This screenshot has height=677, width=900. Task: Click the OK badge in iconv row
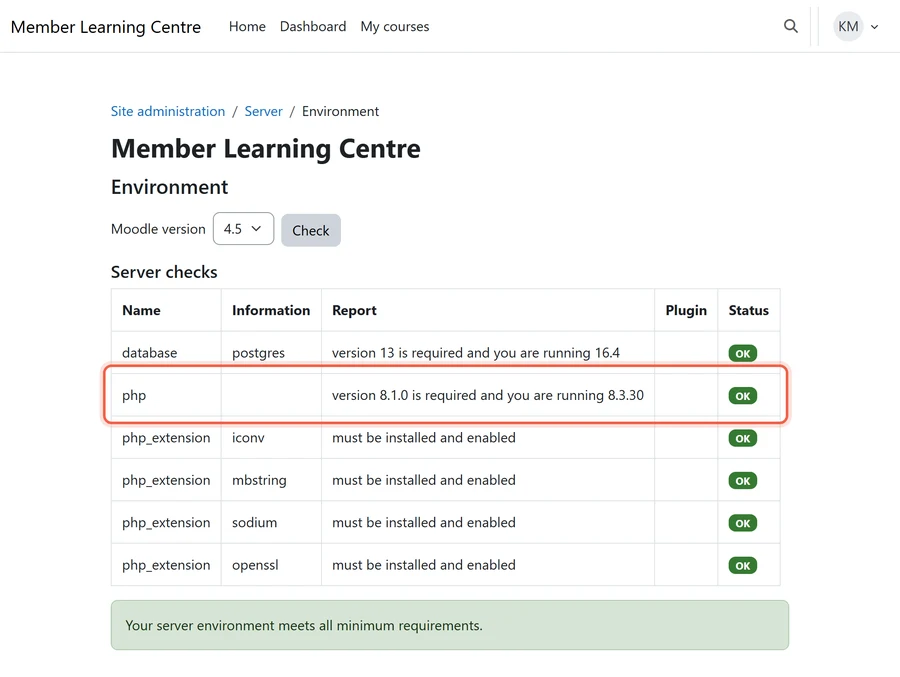coord(743,438)
